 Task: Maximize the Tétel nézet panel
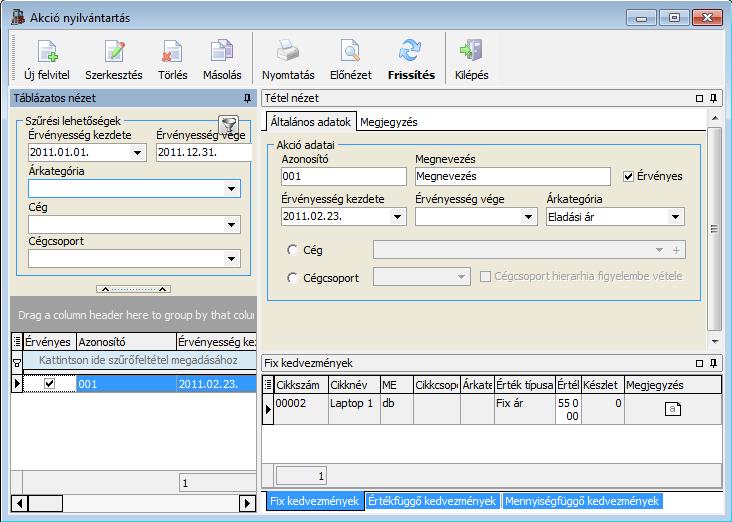699,98
